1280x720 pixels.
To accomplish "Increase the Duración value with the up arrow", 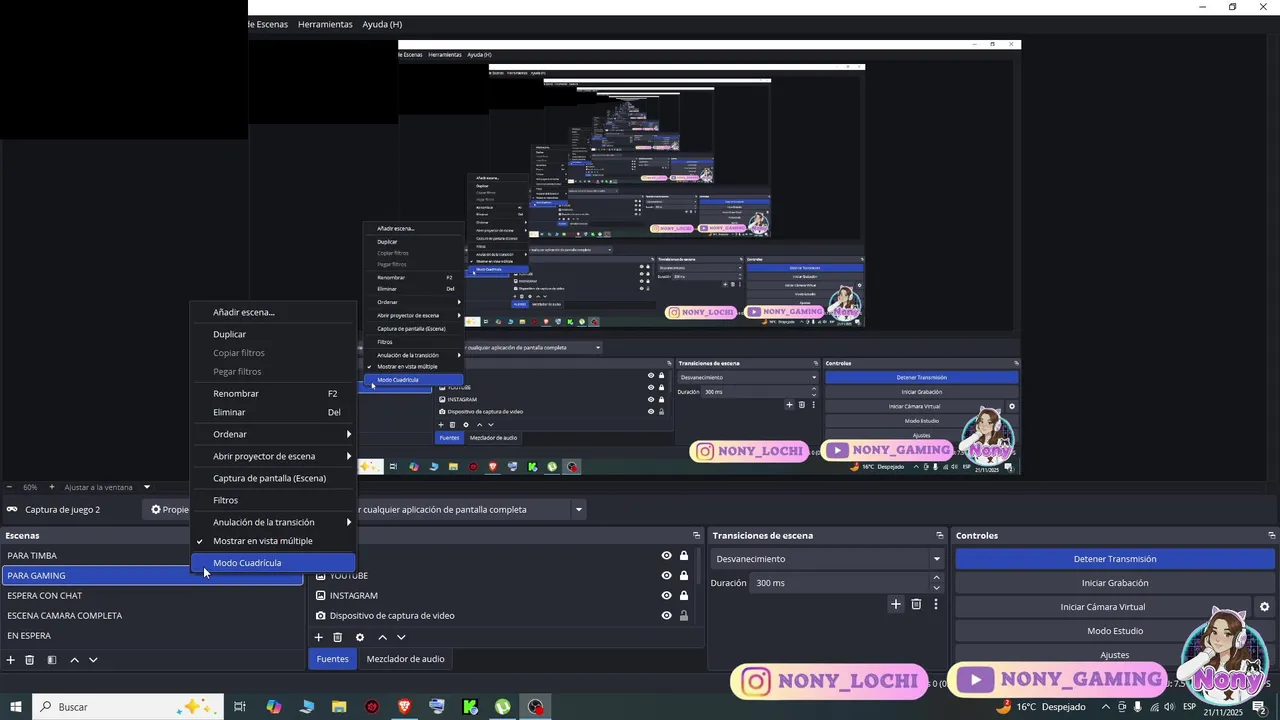I will tap(936, 578).
